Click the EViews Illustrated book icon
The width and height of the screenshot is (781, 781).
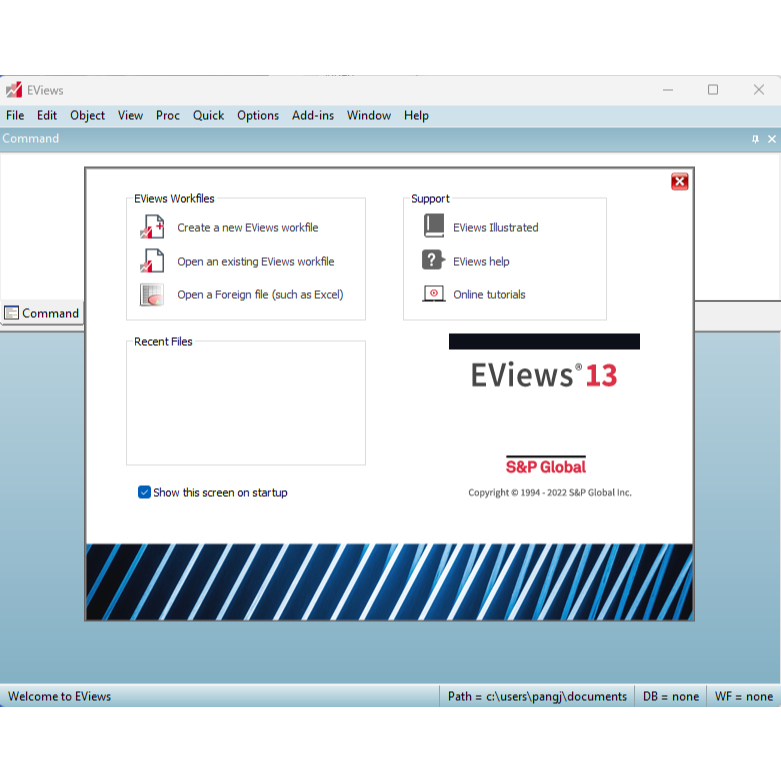point(433,227)
